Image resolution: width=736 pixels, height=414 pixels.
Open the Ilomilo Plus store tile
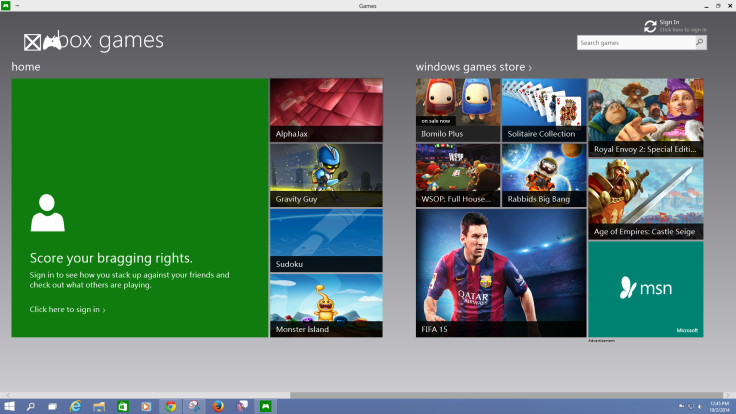(458, 110)
